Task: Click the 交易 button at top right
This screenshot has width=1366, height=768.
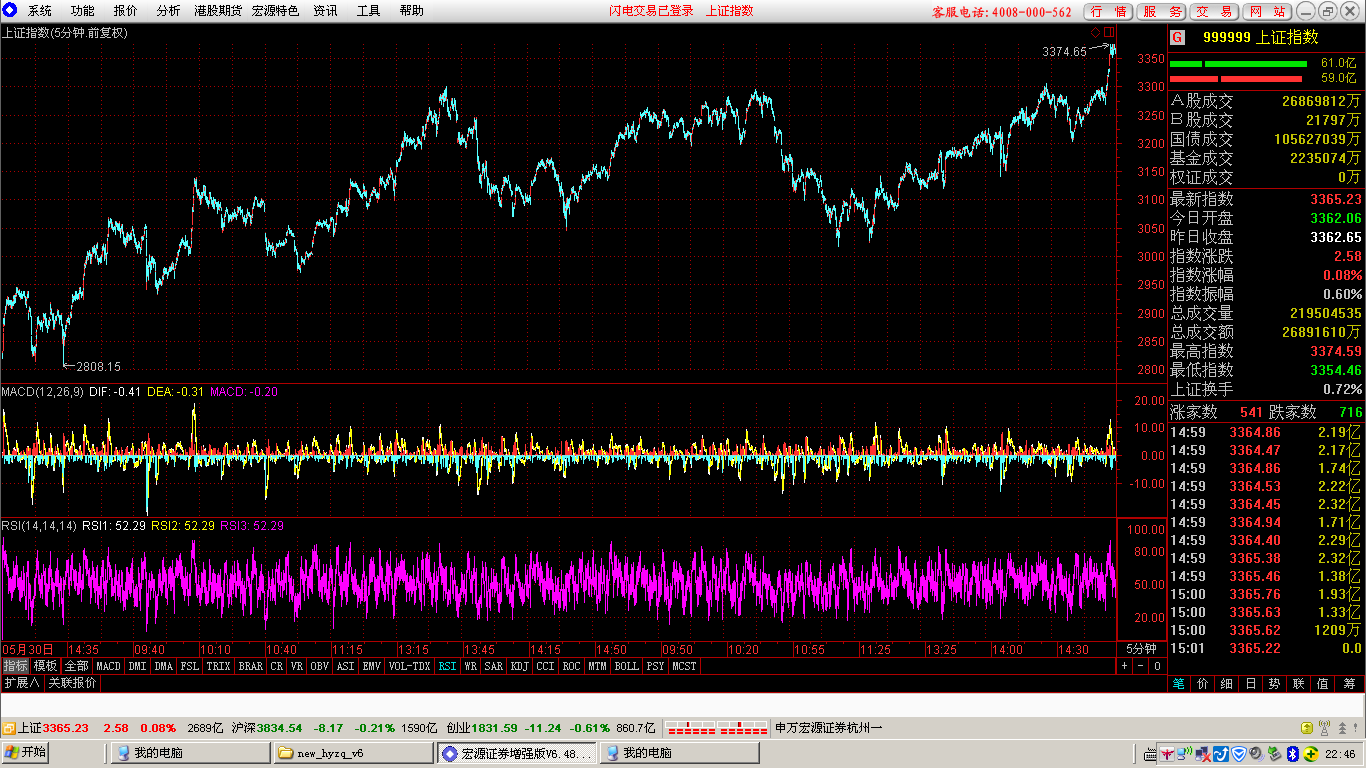Action: [1214, 12]
